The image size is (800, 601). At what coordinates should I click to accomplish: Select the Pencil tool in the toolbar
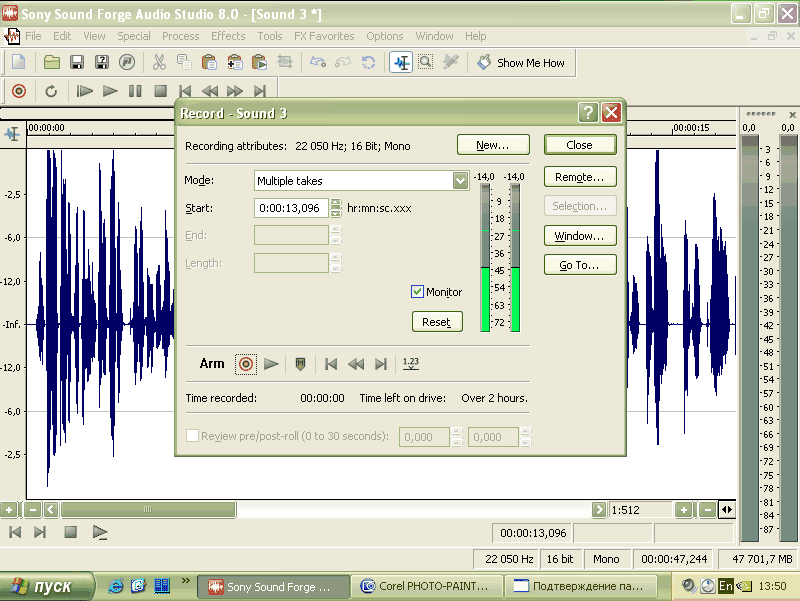click(451, 63)
